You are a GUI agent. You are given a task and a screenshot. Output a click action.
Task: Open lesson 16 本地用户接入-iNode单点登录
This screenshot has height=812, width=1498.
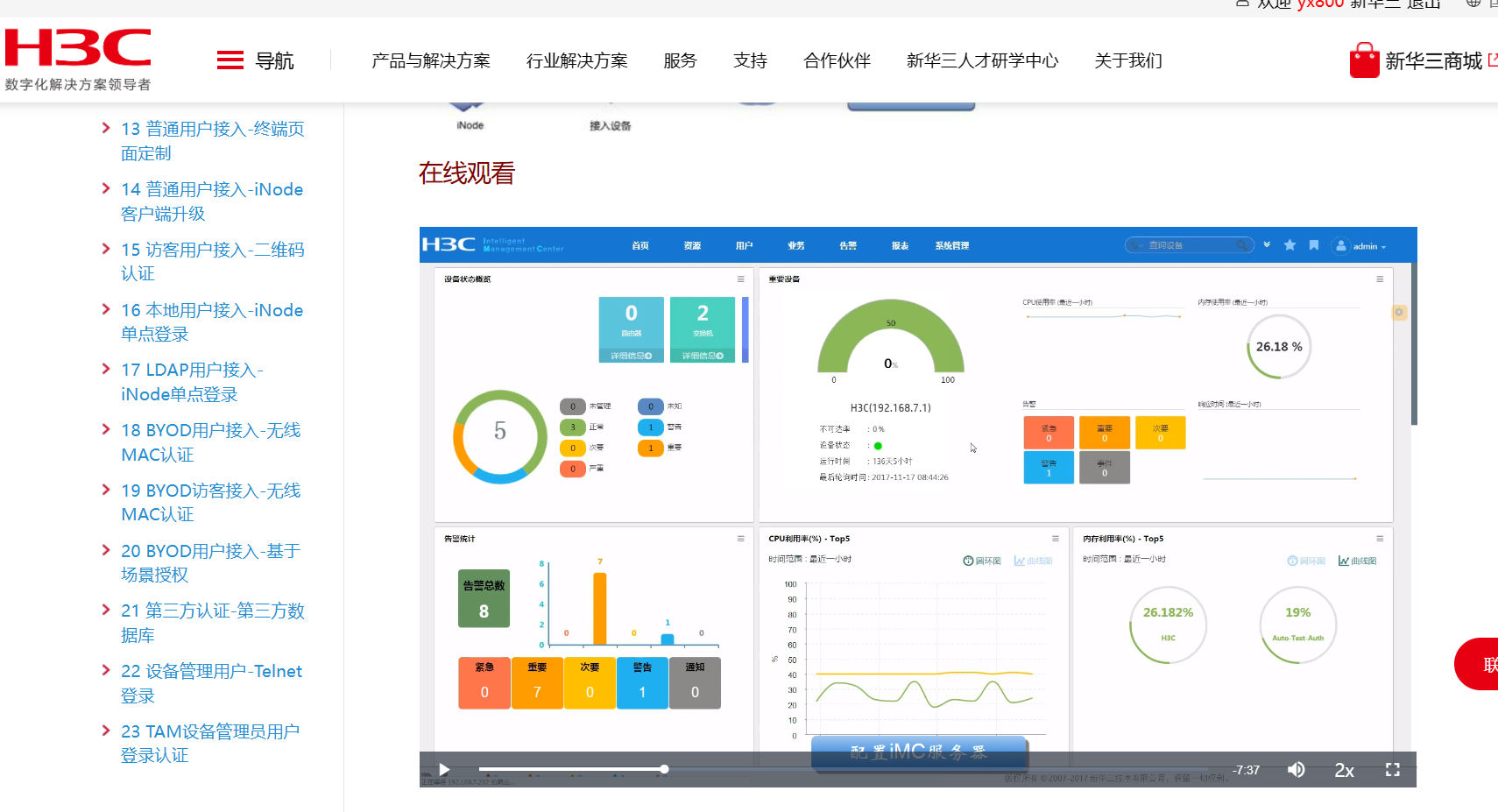coord(212,321)
